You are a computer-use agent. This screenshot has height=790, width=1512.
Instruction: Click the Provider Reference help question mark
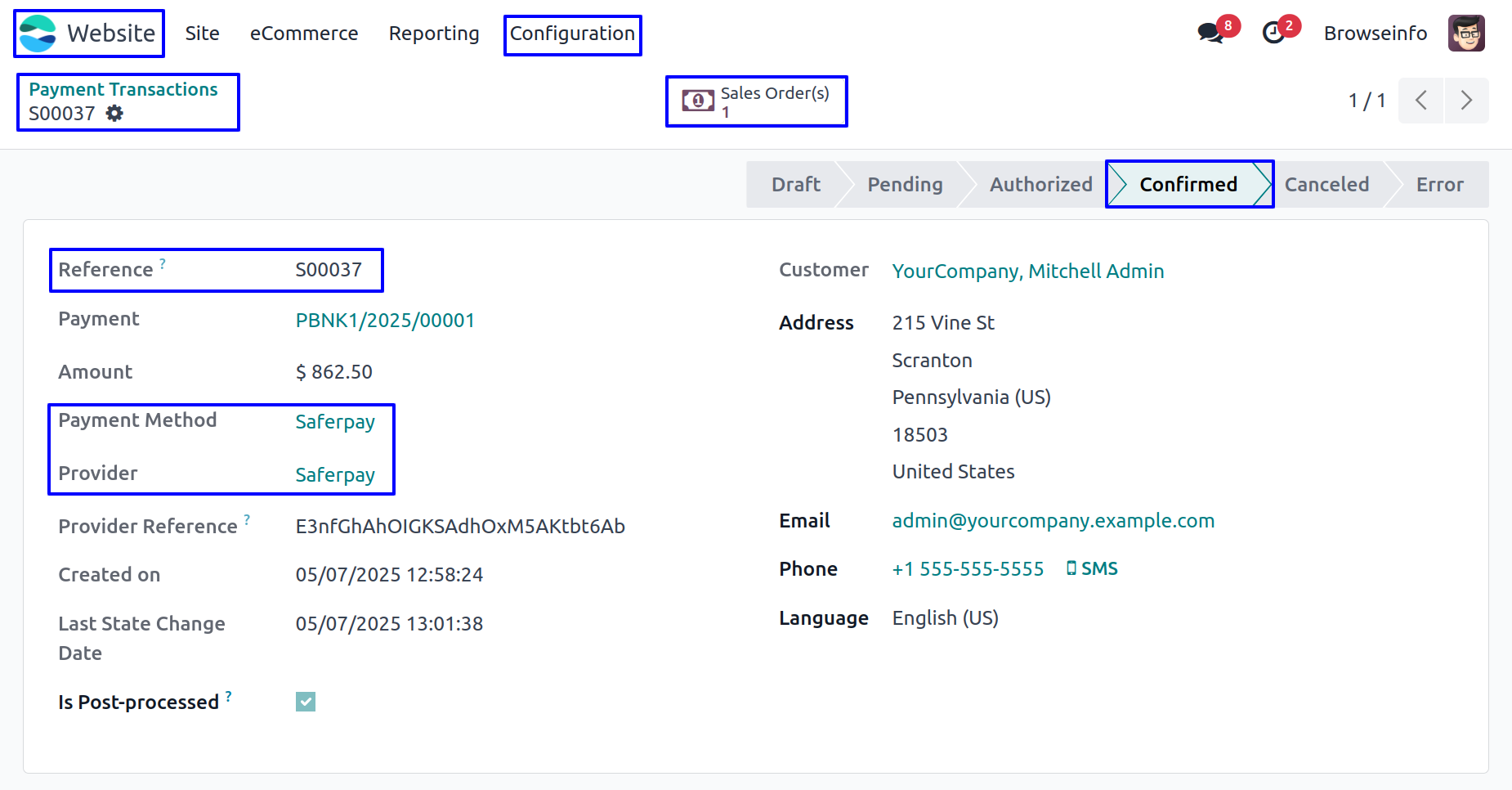click(247, 520)
